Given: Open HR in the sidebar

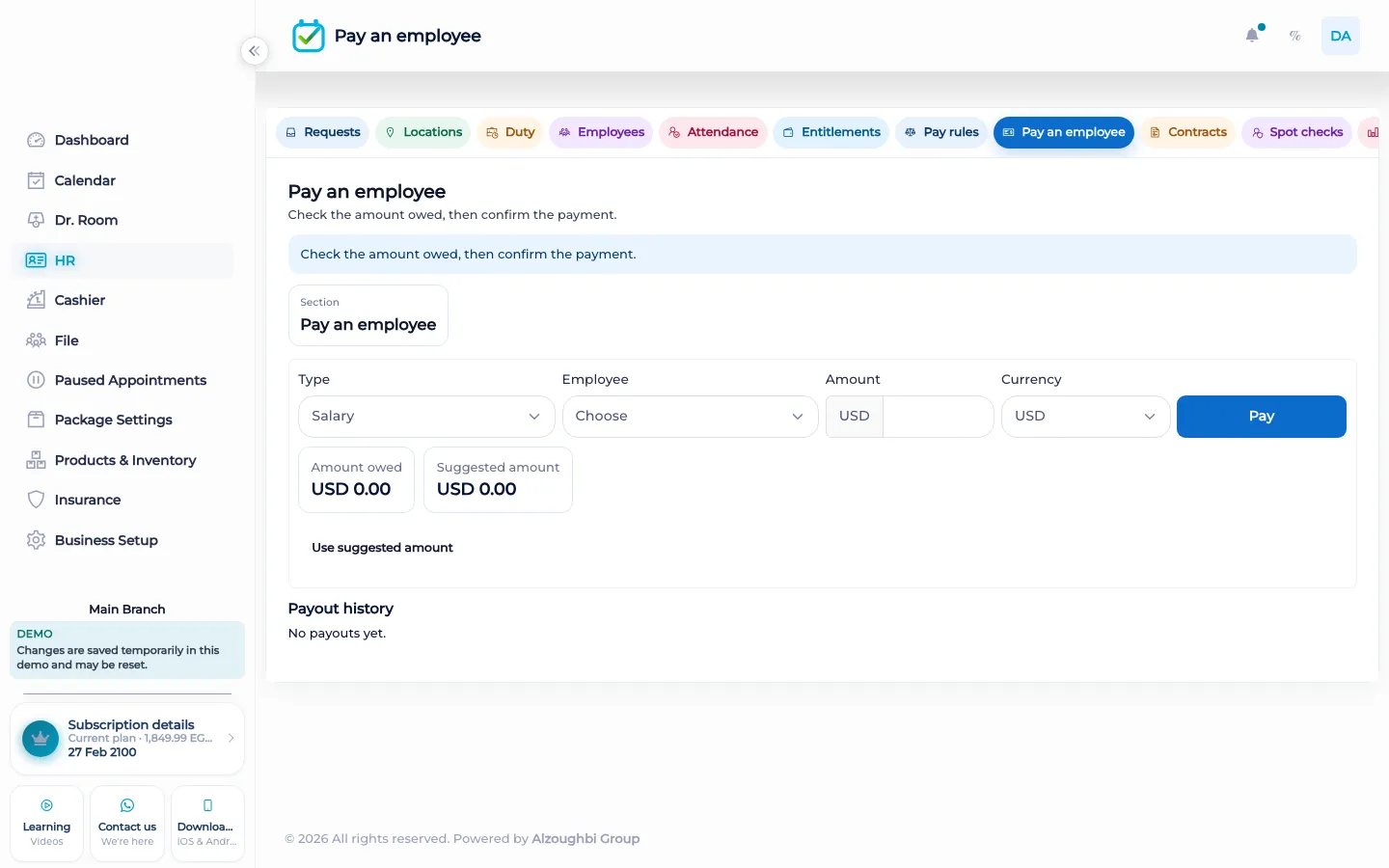Looking at the screenshot, I should 123,260.
